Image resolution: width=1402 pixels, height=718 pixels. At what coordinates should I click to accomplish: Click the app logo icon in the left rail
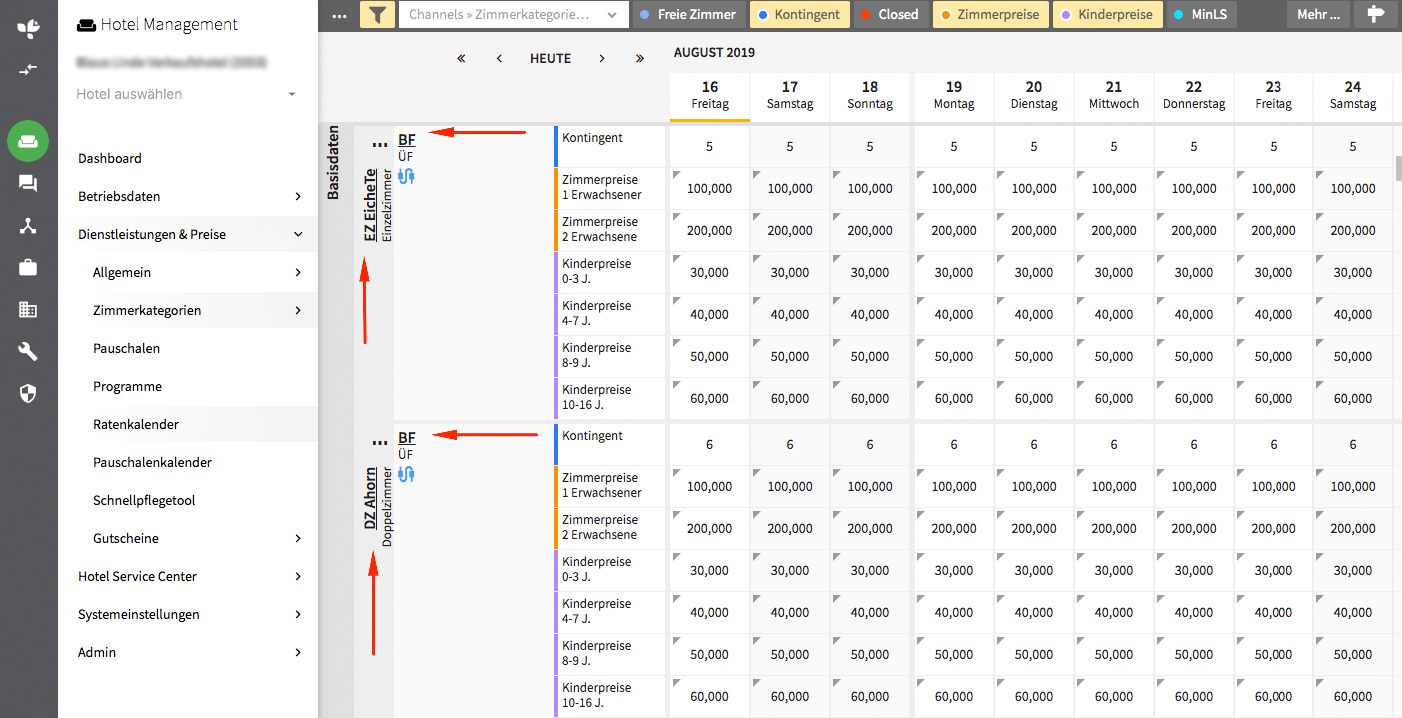(28, 28)
